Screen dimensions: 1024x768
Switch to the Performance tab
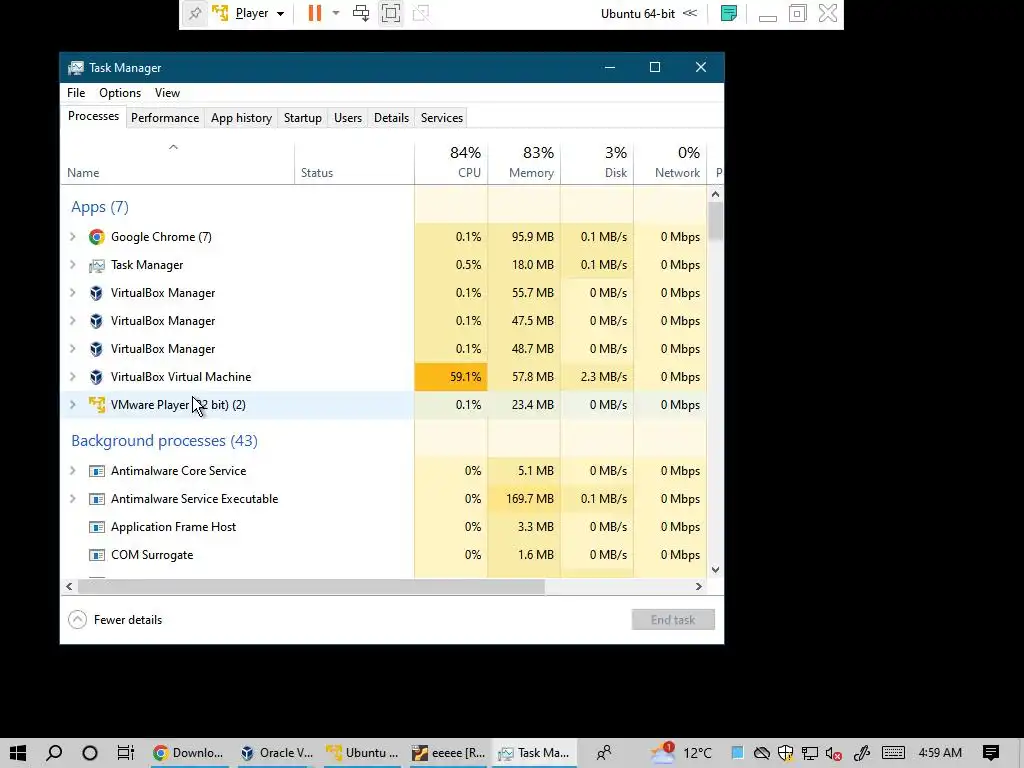tap(165, 118)
